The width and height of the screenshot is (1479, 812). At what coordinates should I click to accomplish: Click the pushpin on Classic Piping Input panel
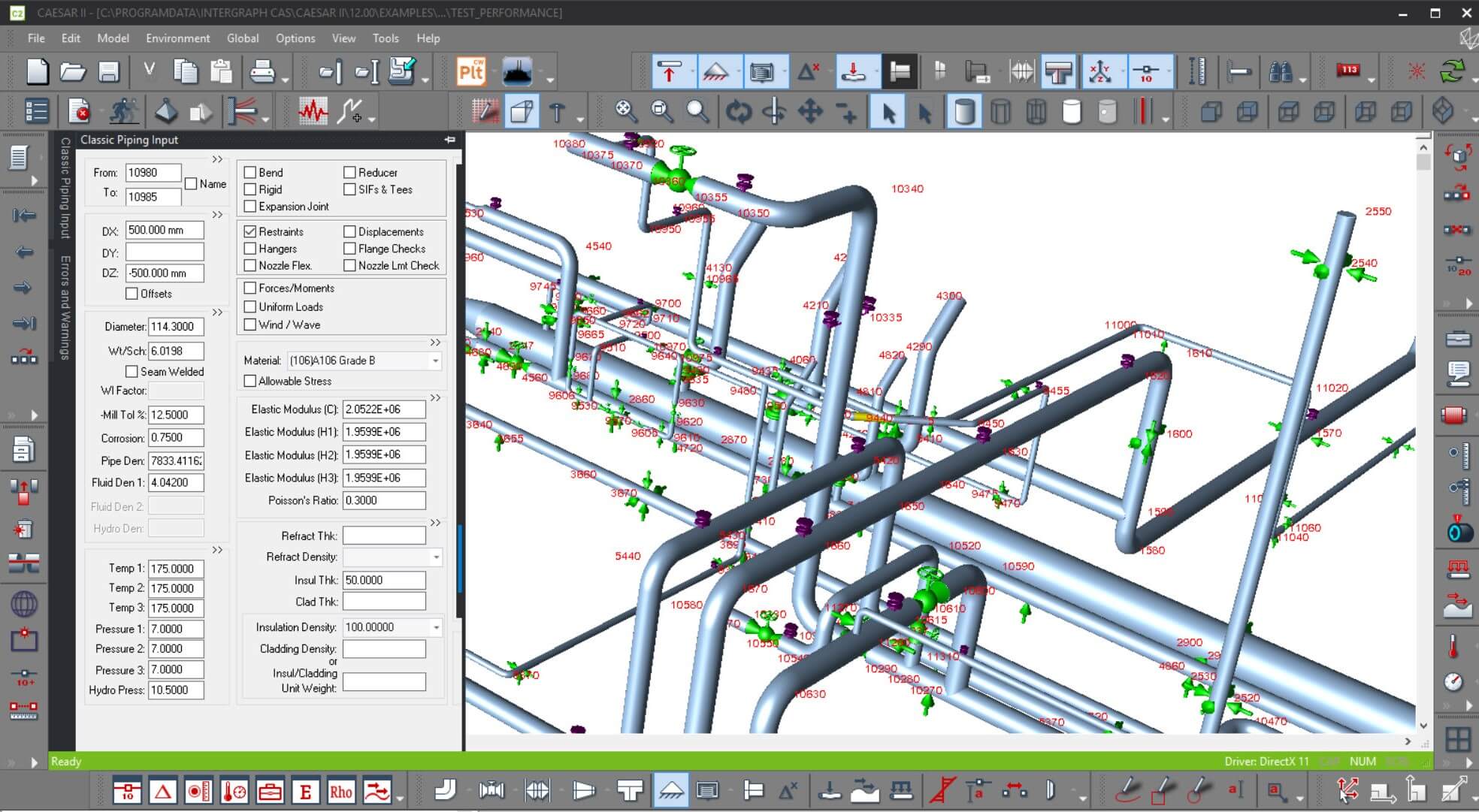coord(450,140)
